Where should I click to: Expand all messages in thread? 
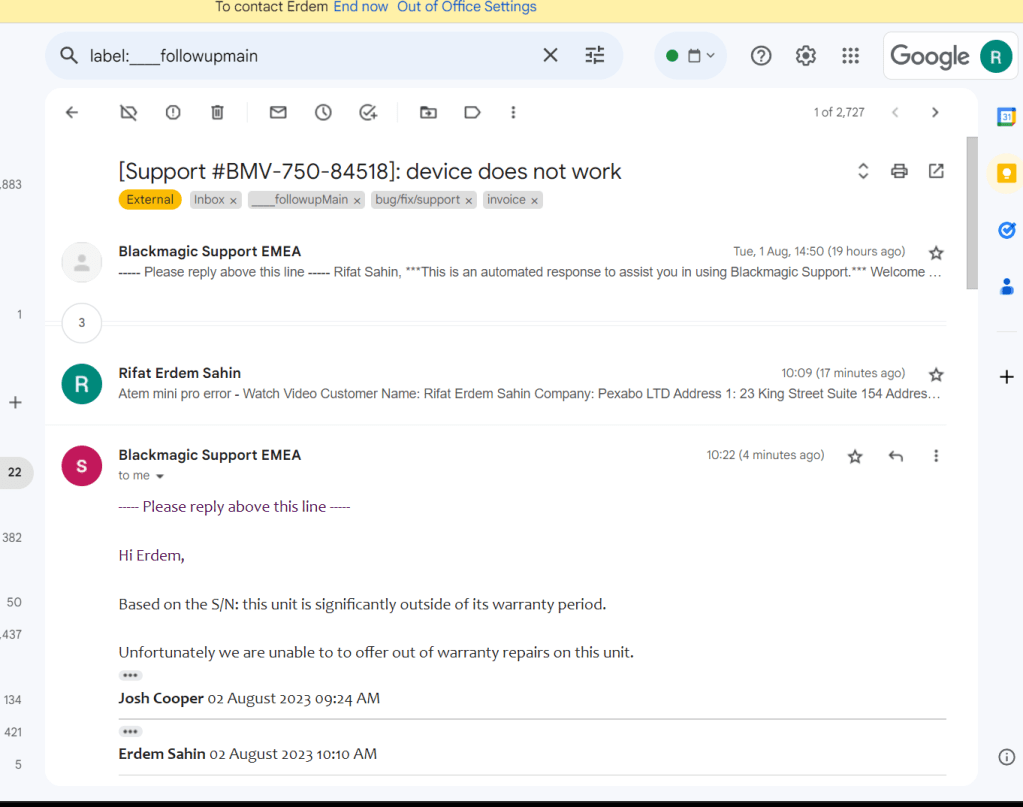(x=863, y=171)
